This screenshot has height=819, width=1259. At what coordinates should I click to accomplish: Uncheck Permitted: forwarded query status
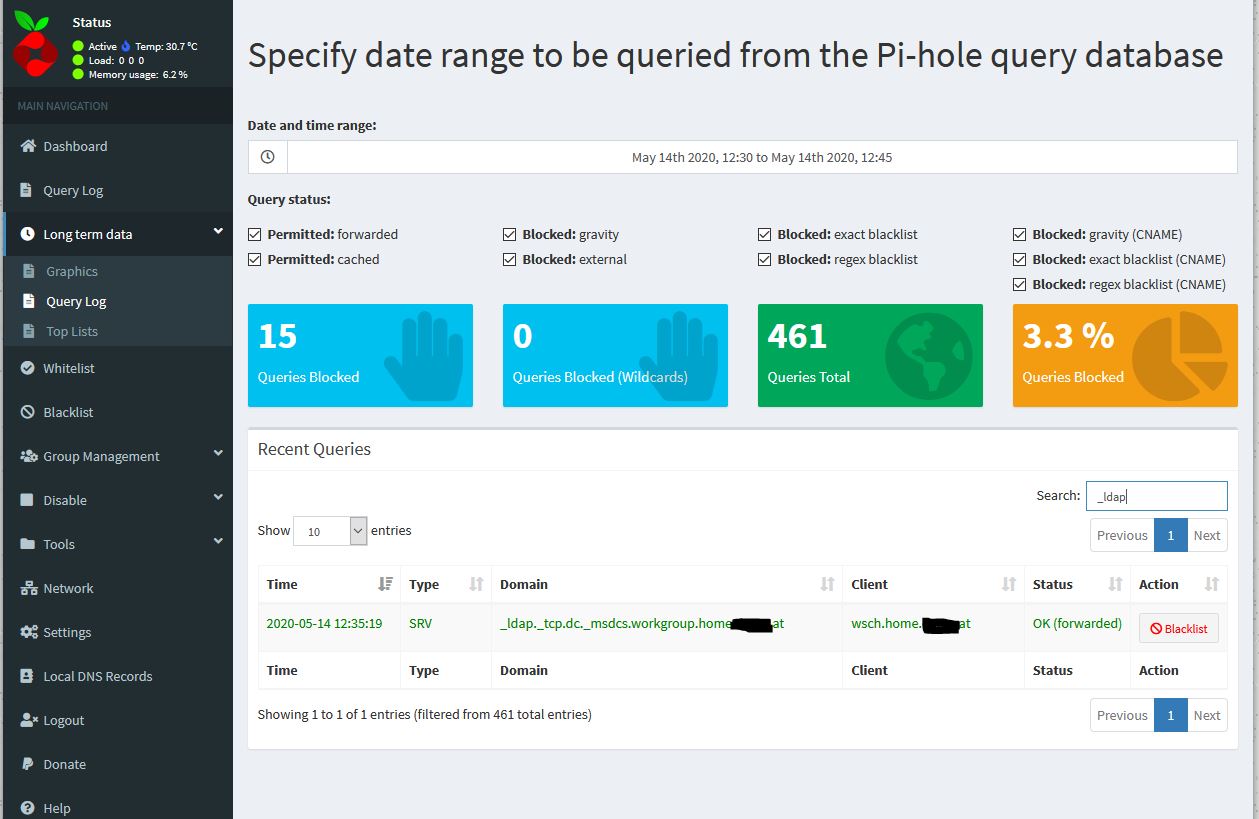[x=254, y=234]
